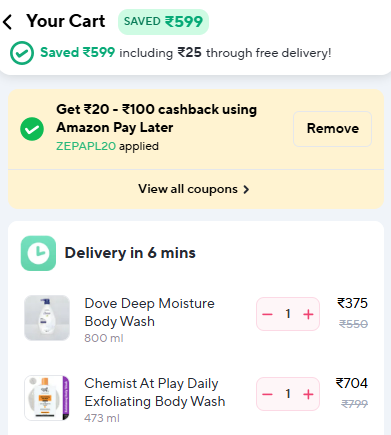The height and width of the screenshot is (435, 391).
Task: Open the Chemist At Play Body Wash thumbnail
Action: click(47, 398)
